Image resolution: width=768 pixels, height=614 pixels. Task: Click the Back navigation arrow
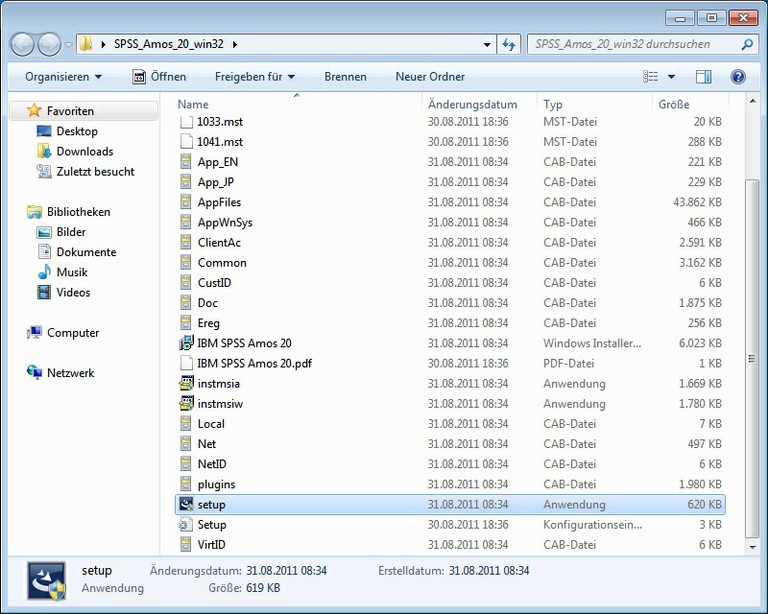tap(23, 45)
